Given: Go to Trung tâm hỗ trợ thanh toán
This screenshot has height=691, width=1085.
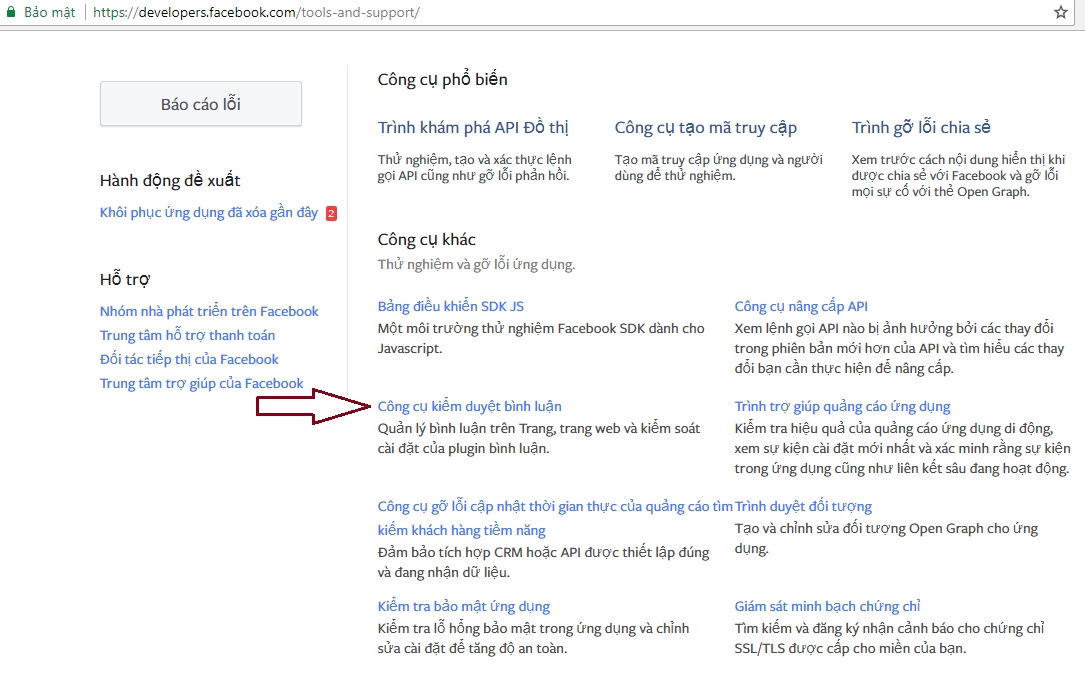Looking at the screenshot, I should click(x=187, y=335).
